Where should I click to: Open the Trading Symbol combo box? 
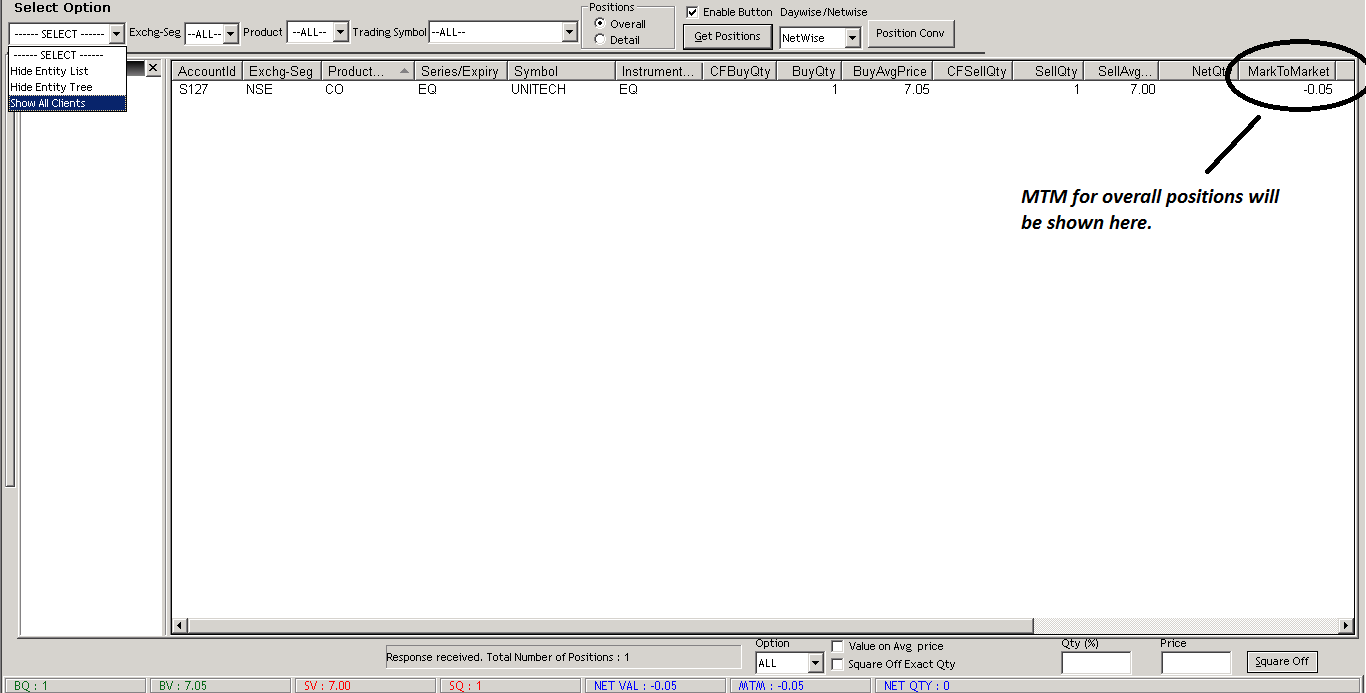569,33
